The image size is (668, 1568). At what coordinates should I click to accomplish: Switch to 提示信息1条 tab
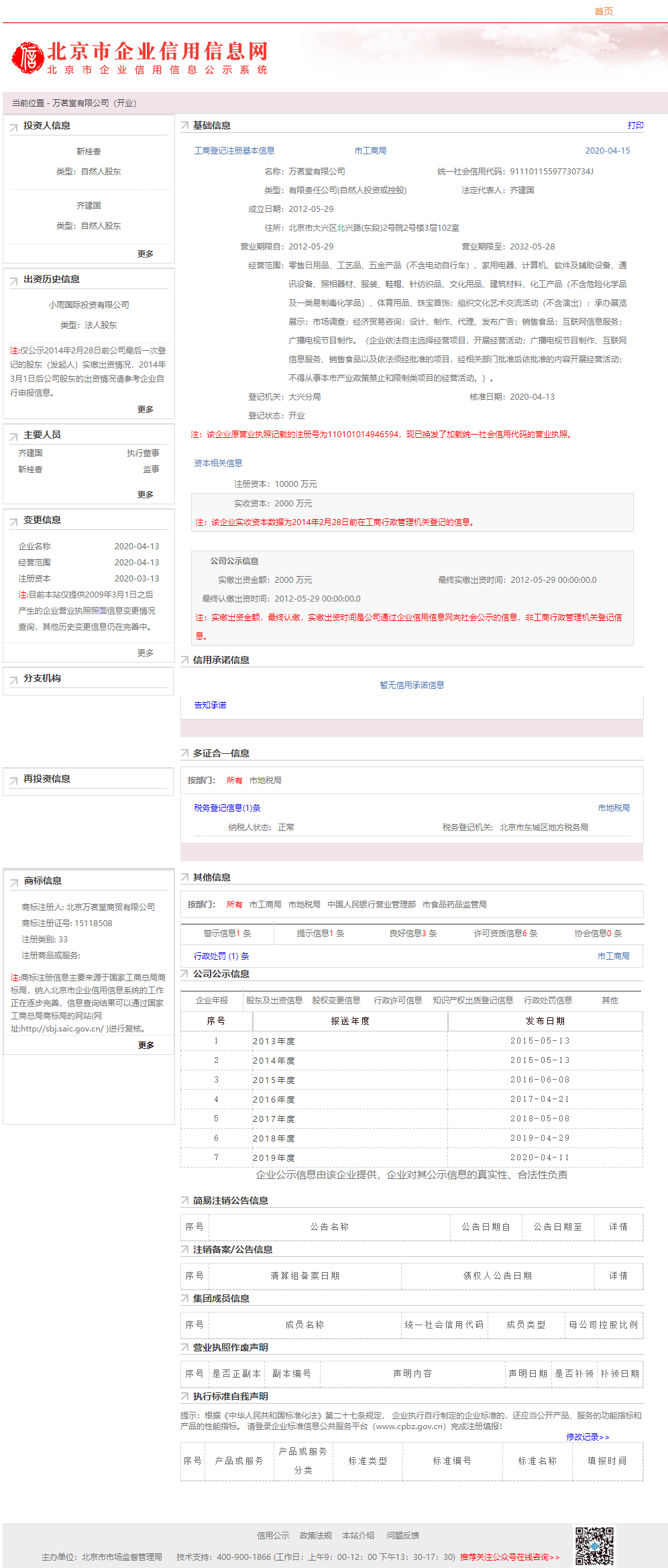[321, 934]
